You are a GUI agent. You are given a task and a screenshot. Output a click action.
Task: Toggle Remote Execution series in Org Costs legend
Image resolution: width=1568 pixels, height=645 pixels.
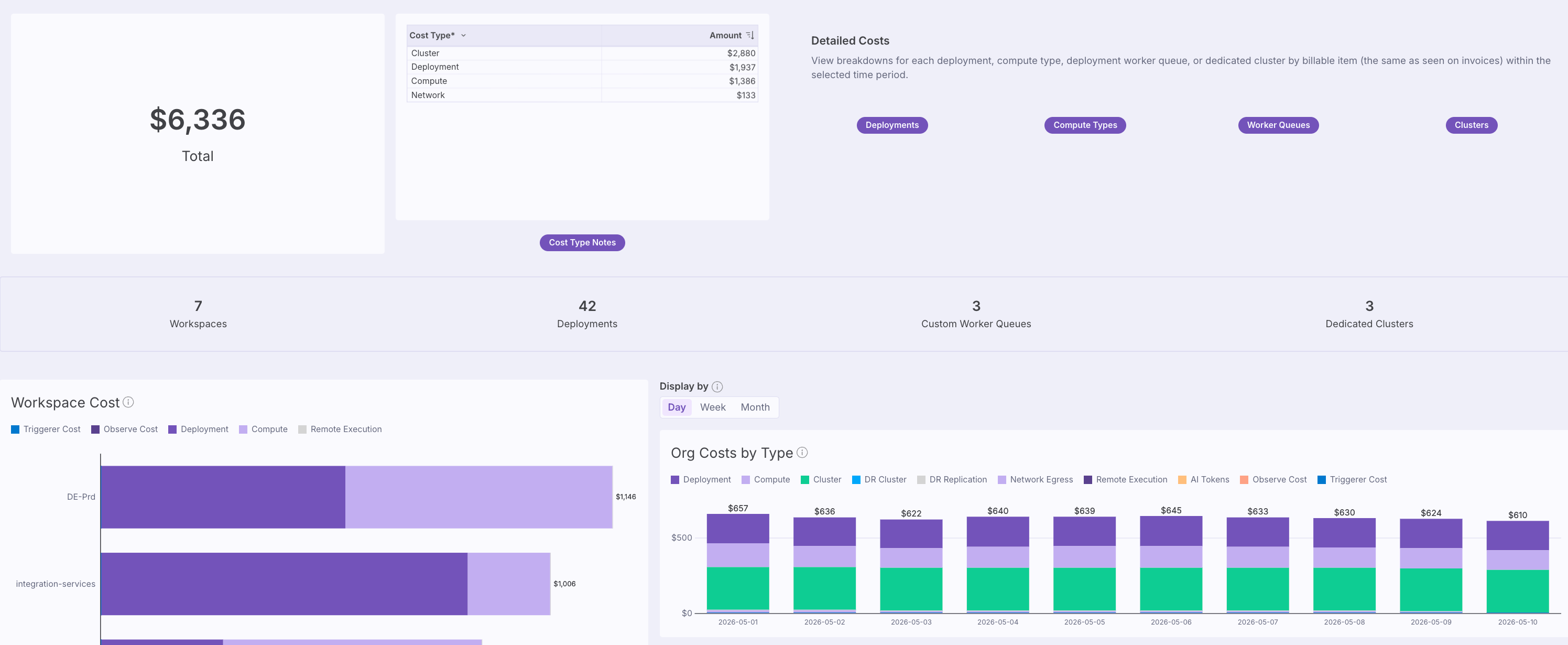[1126, 480]
